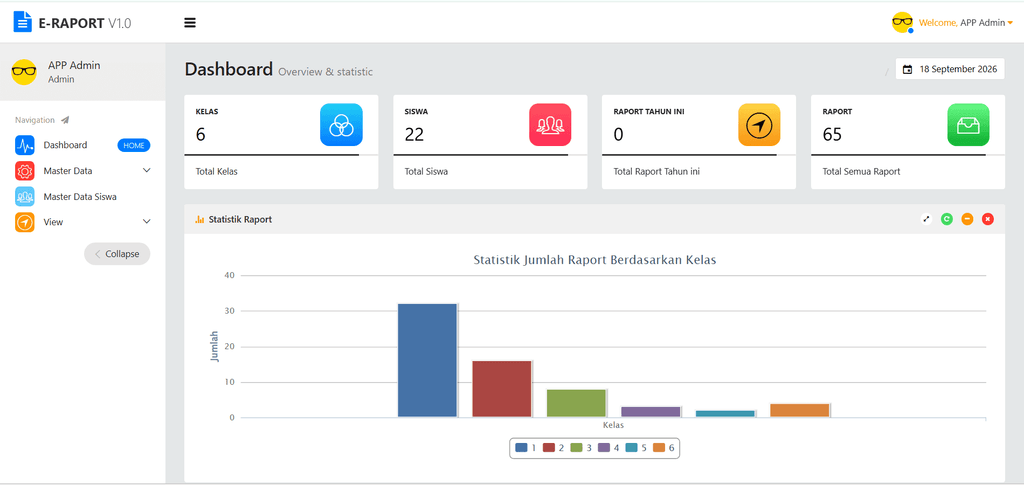The width and height of the screenshot is (1024, 485).
Task: Click the calendar icon beside date
Action: 908,69
